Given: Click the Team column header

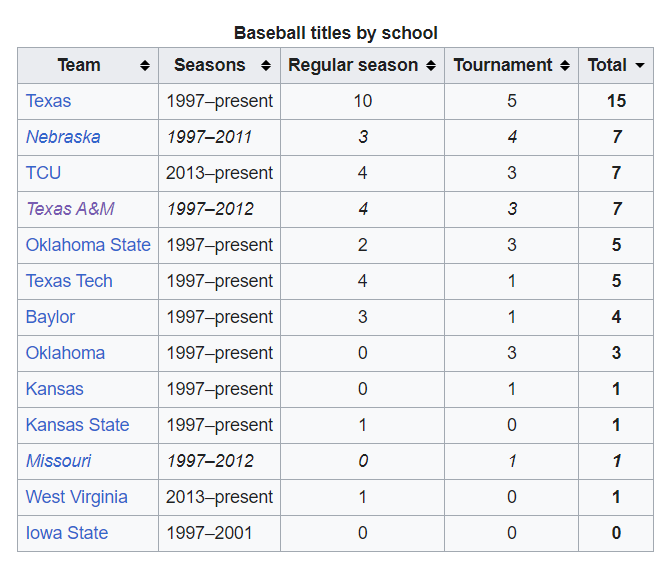Looking at the screenshot, I should tap(79, 66).
